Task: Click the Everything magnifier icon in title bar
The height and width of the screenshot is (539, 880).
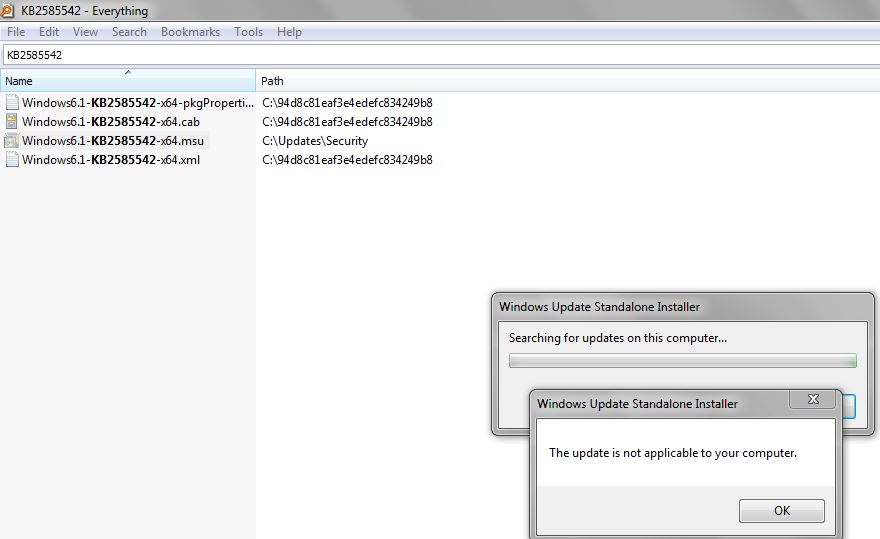Action: tap(7, 10)
